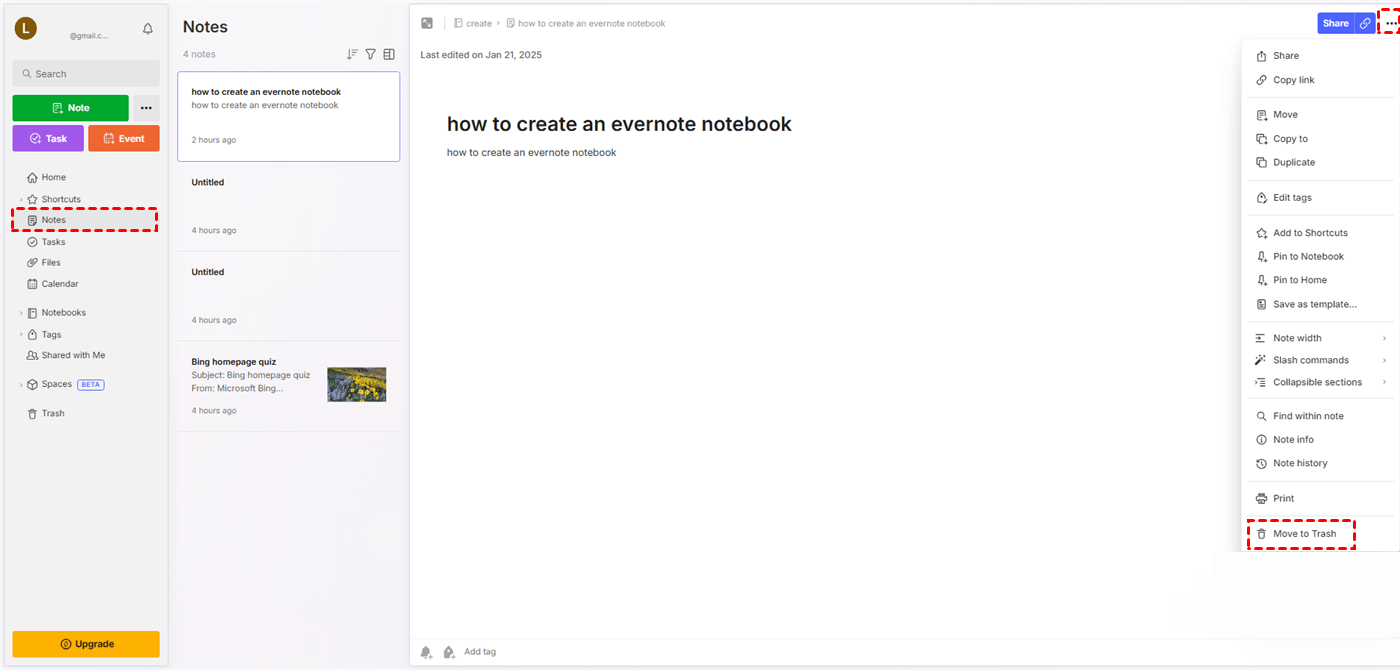Go to Home in sidebar
This screenshot has height=670, width=1400.
[54, 177]
